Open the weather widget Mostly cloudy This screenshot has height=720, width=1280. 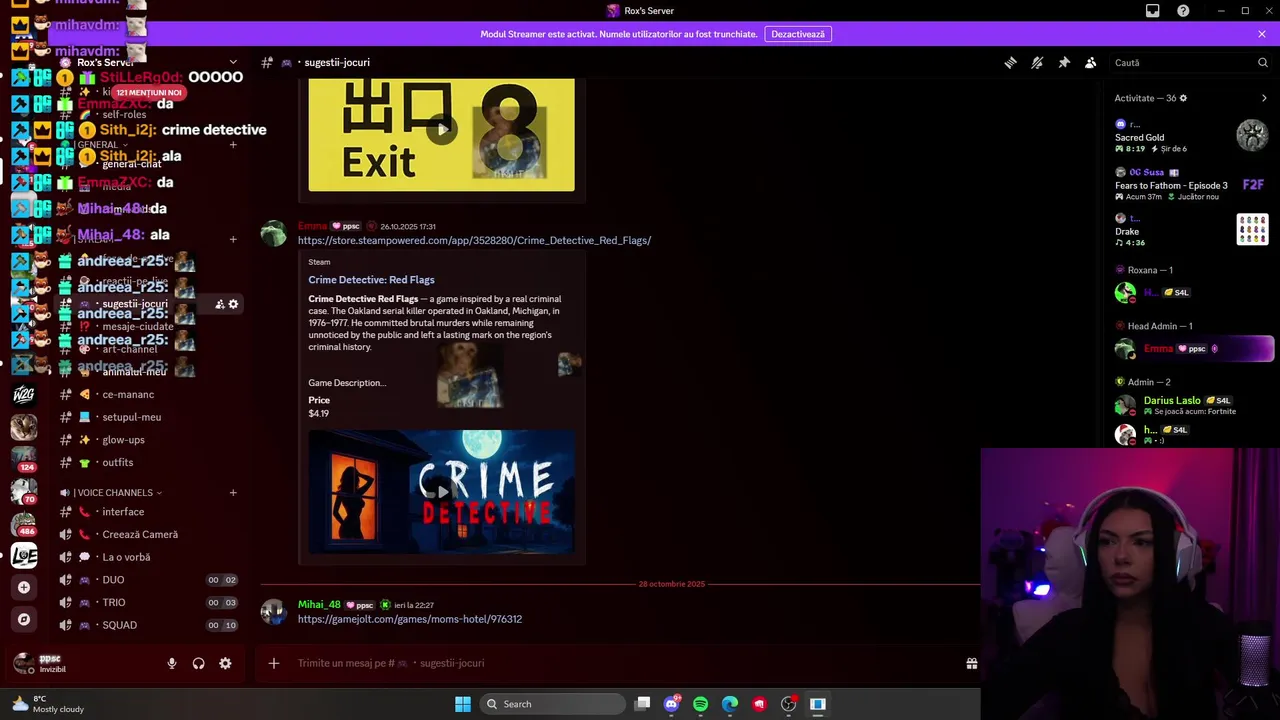pos(48,704)
